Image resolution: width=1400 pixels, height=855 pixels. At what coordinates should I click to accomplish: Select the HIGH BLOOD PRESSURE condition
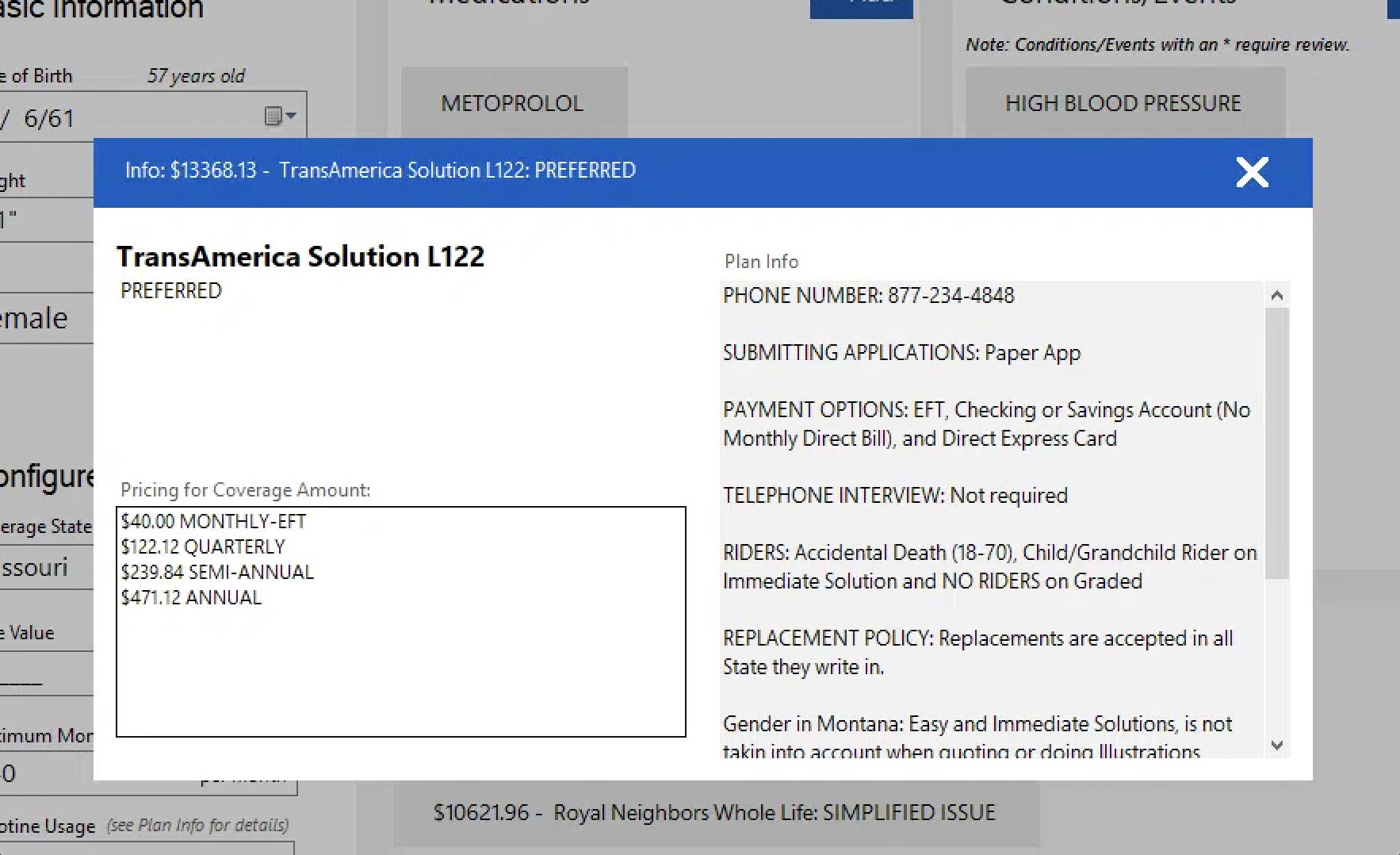[x=1123, y=103]
